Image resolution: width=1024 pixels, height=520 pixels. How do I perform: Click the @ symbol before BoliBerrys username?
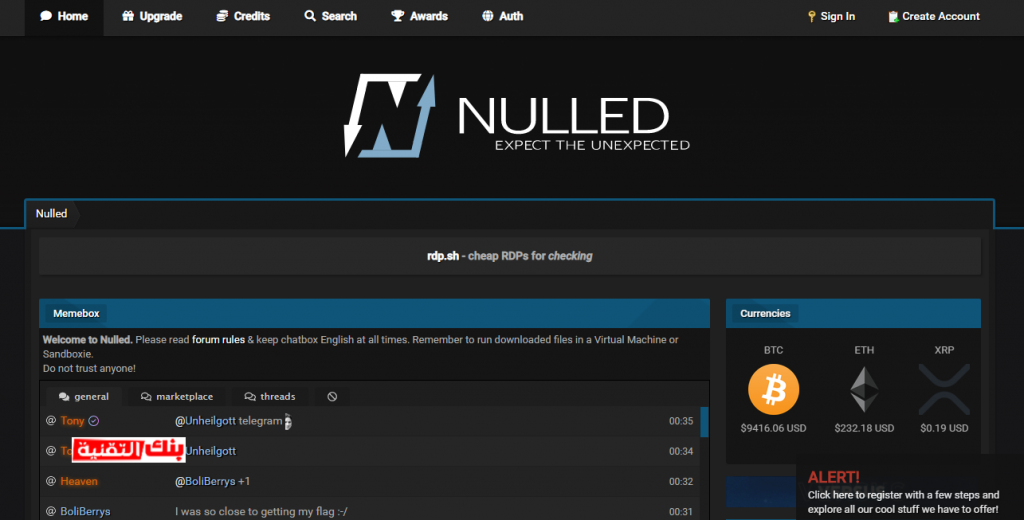click(x=50, y=512)
